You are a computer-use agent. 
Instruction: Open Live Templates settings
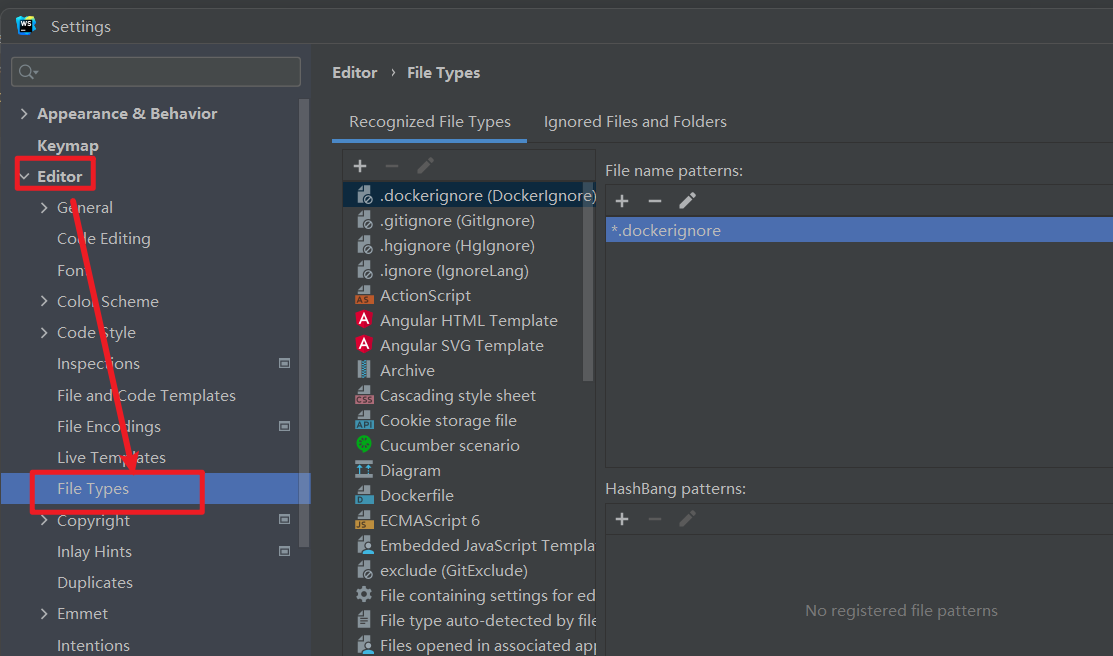point(111,458)
